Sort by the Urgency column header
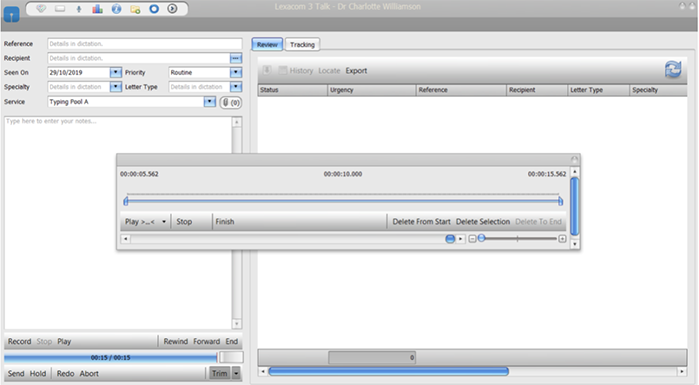The width and height of the screenshot is (699, 385). coord(371,90)
